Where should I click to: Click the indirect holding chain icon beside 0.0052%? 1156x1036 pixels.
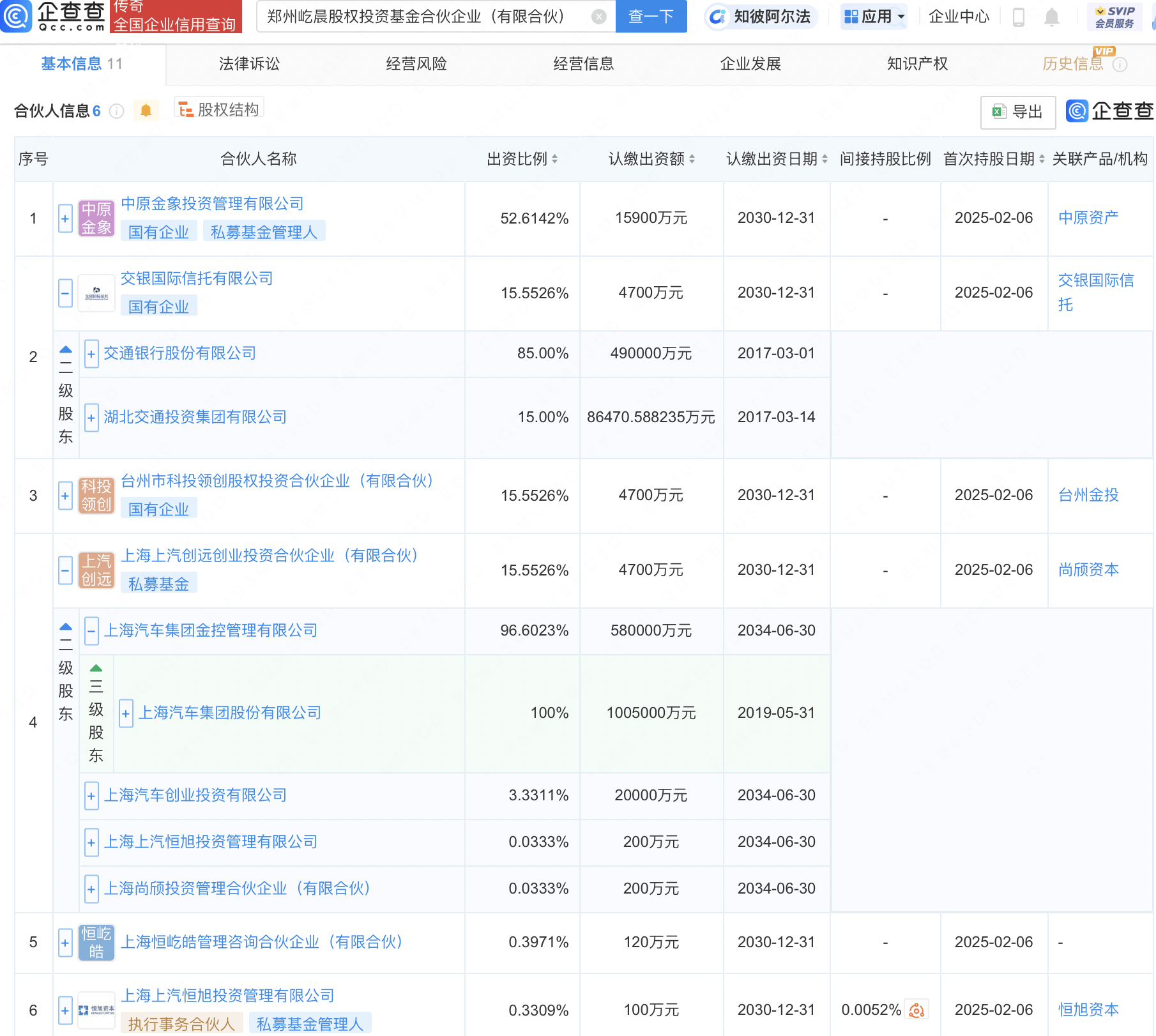[x=916, y=1010]
